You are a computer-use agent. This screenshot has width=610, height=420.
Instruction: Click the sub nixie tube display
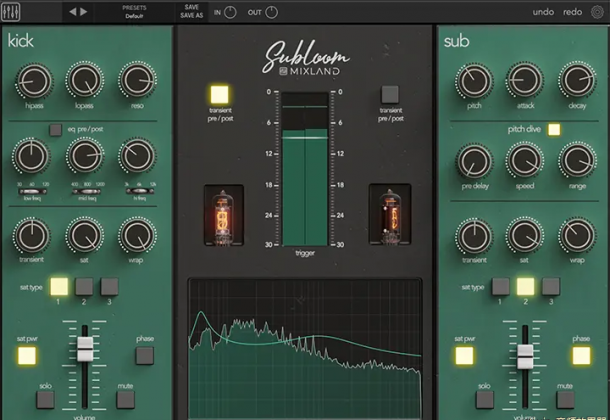390,214
